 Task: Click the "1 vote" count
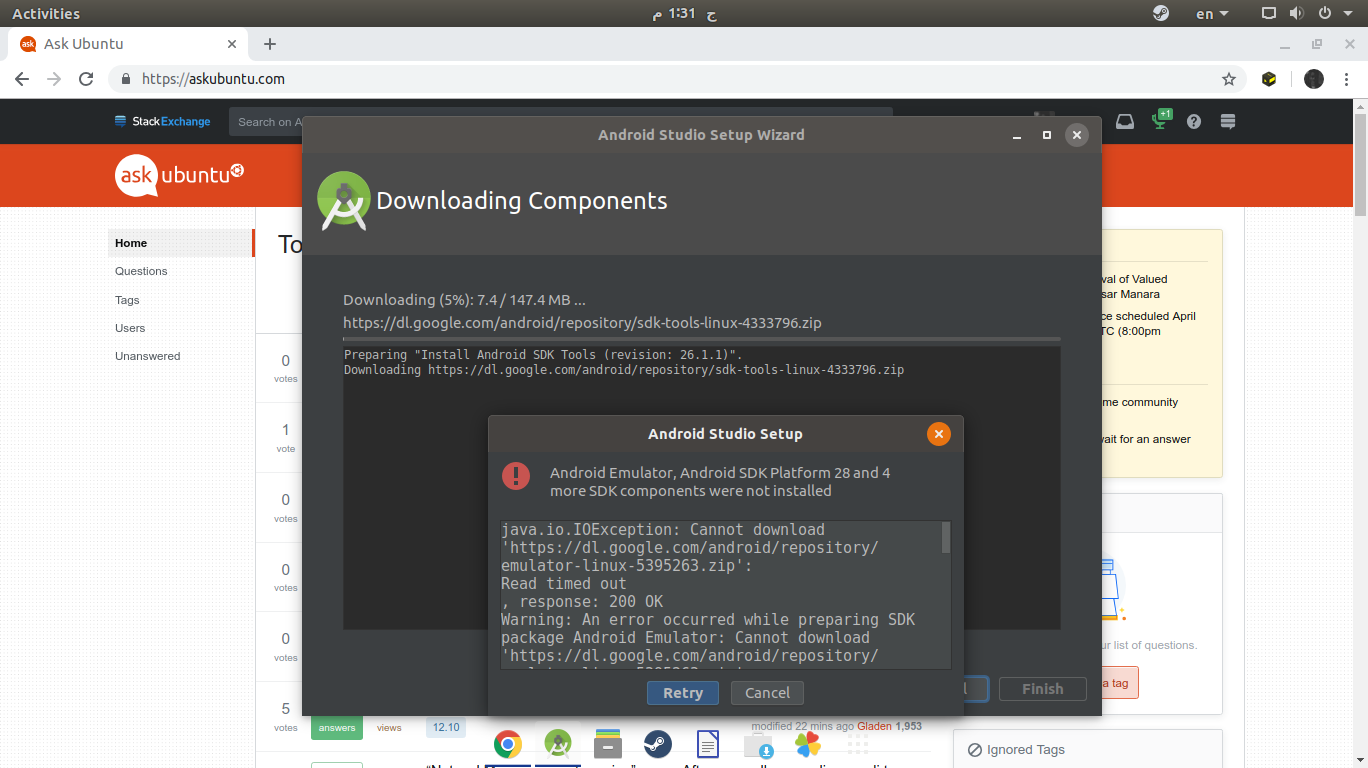pos(286,438)
